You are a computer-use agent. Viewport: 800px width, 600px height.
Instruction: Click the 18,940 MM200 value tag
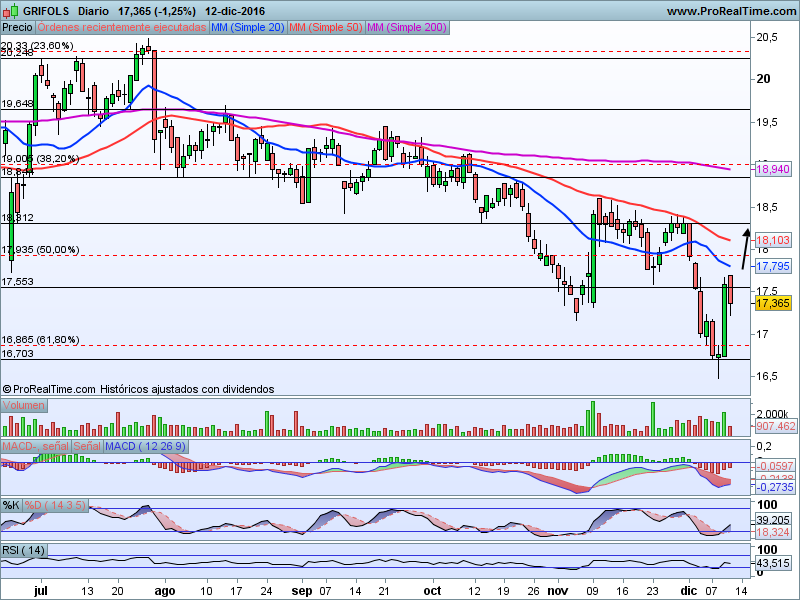click(773, 169)
